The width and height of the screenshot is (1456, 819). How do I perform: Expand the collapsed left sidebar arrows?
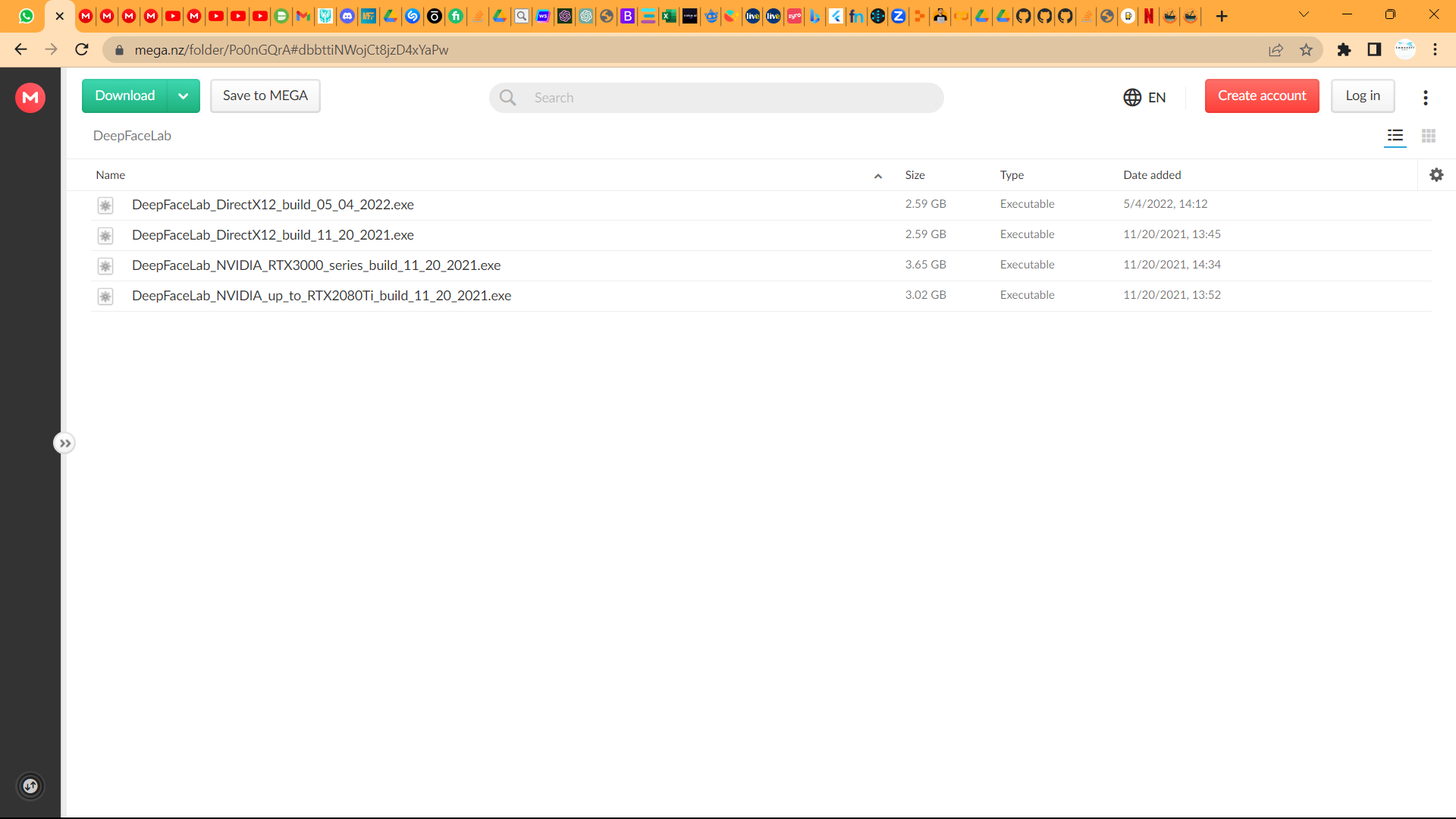[64, 443]
